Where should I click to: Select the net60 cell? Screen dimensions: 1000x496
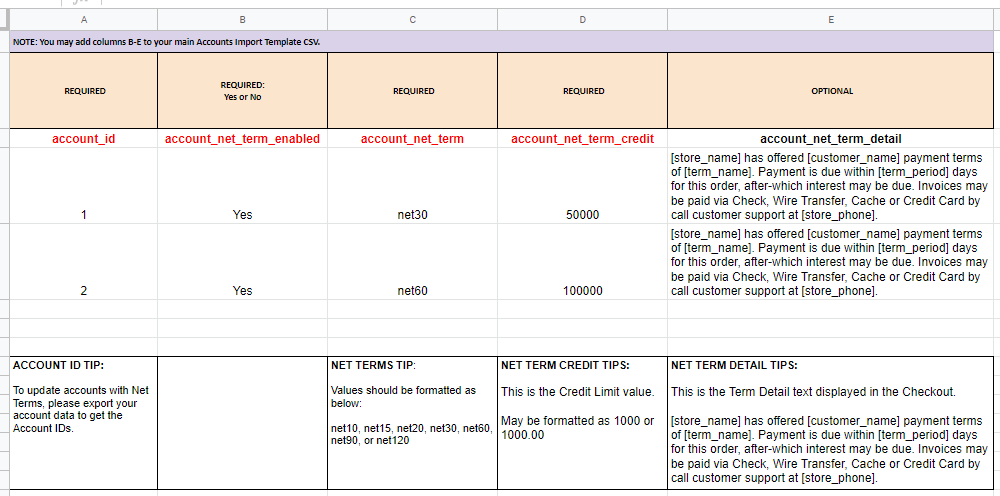click(x=413, y=261)
